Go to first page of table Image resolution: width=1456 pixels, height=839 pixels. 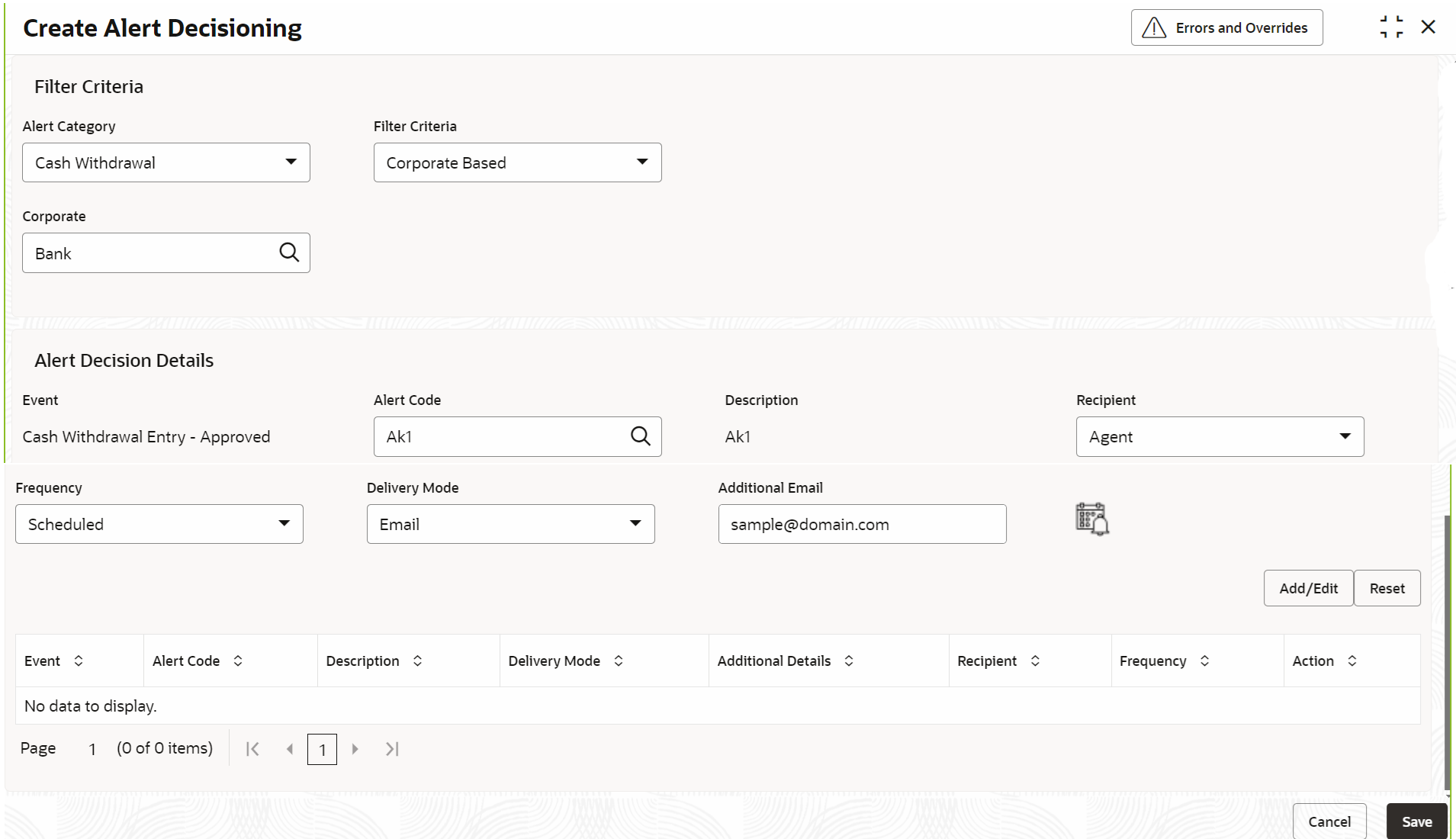(252, 749)
